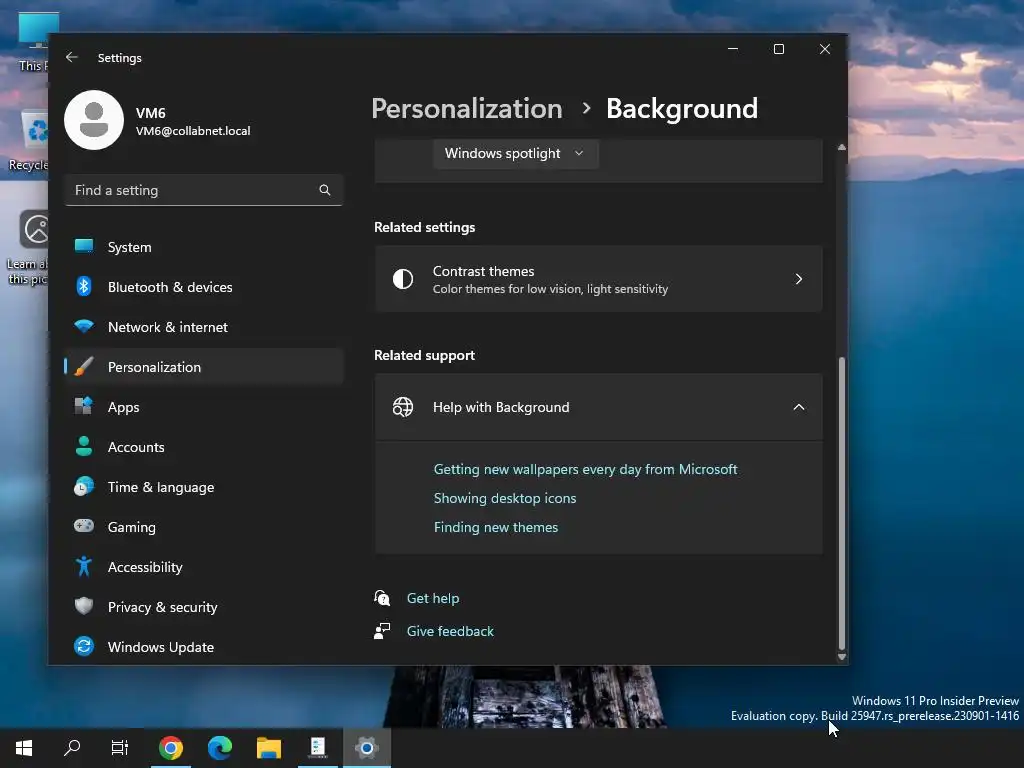1024x768 pixels.
Task: Click the Gaming controller icon
Action: point(84,526)
